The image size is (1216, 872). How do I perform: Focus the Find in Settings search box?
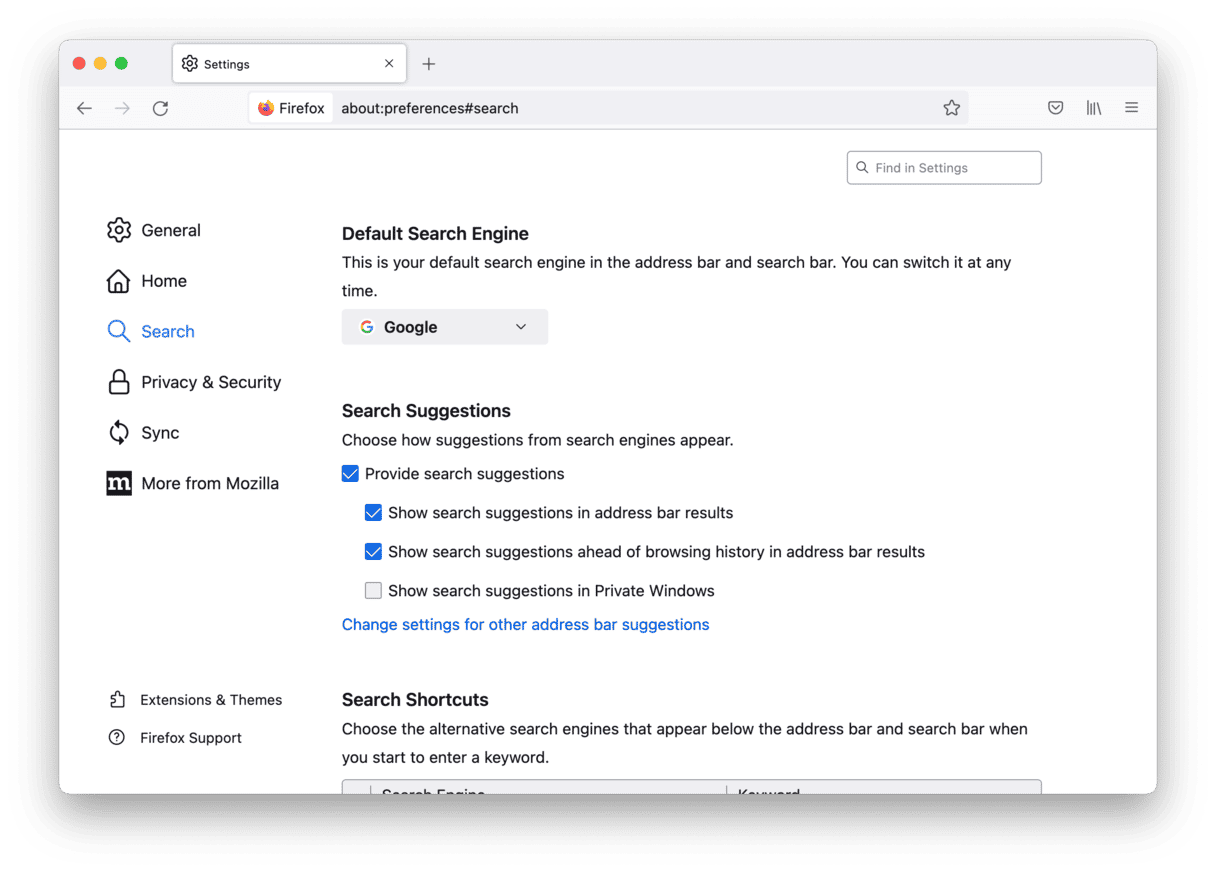944,168
